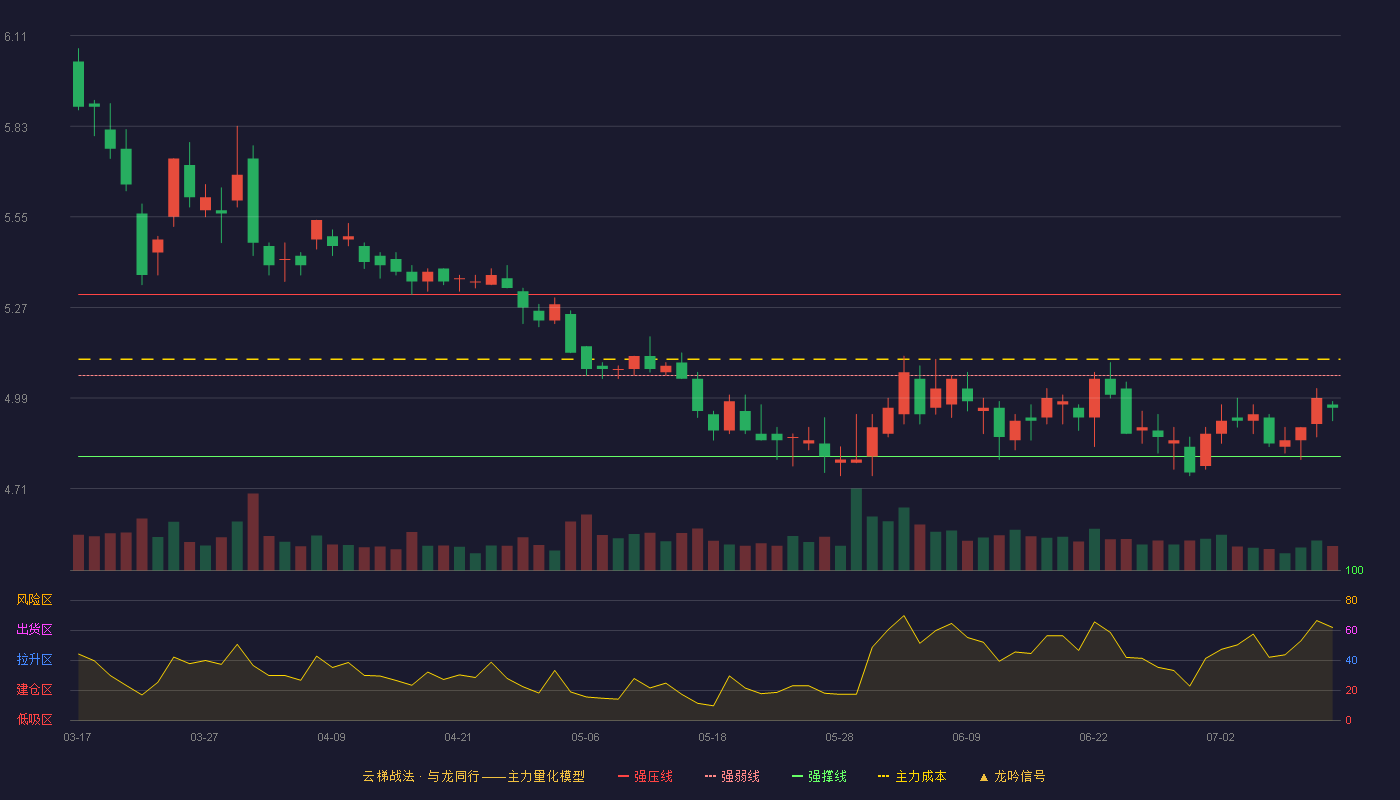
Task: Click the 05-28 date label
Action: point(839,737)
